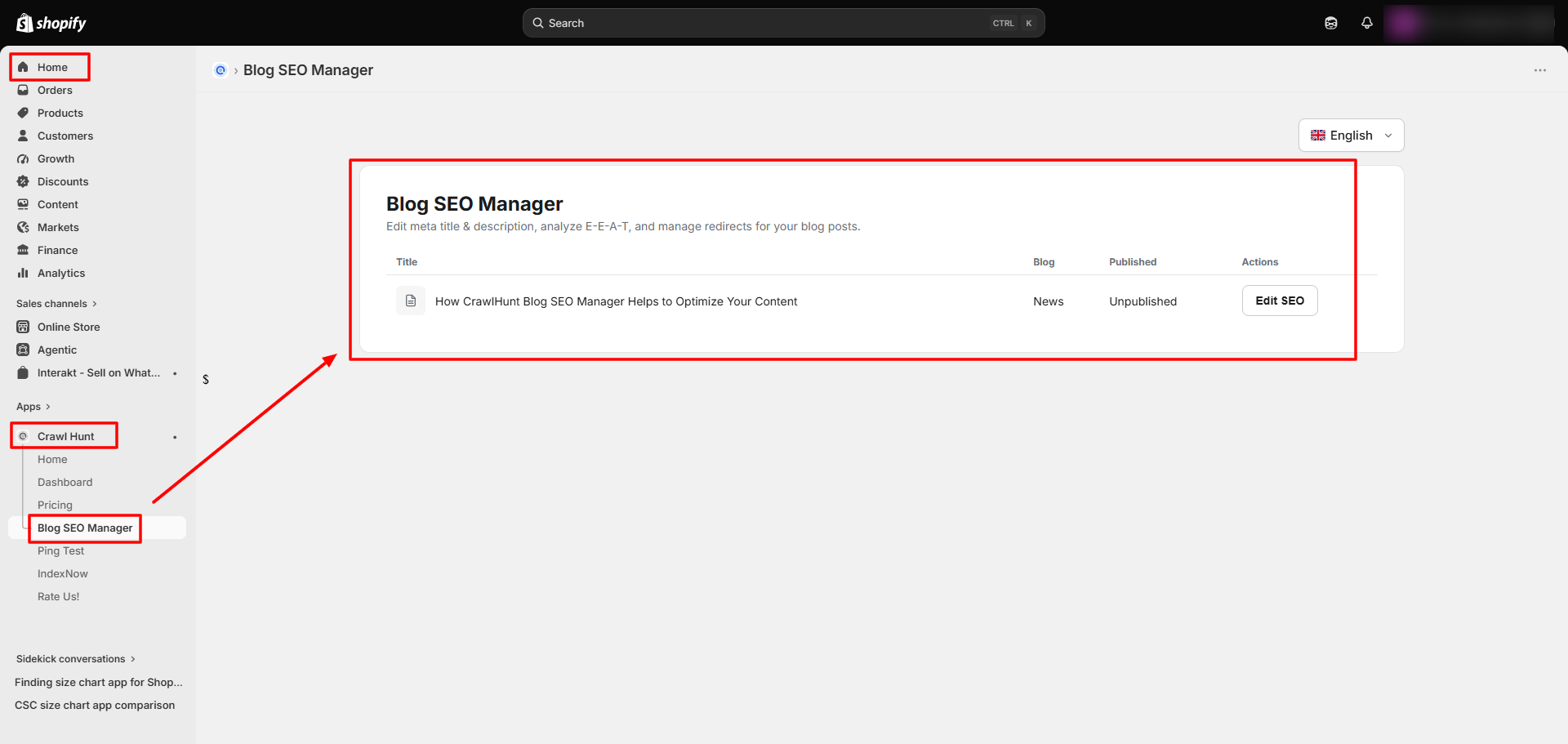Viewport: 1568px width, 744px height.
Task: Click the pin dot next to Crawl Hunt
Action: (175, 437)
